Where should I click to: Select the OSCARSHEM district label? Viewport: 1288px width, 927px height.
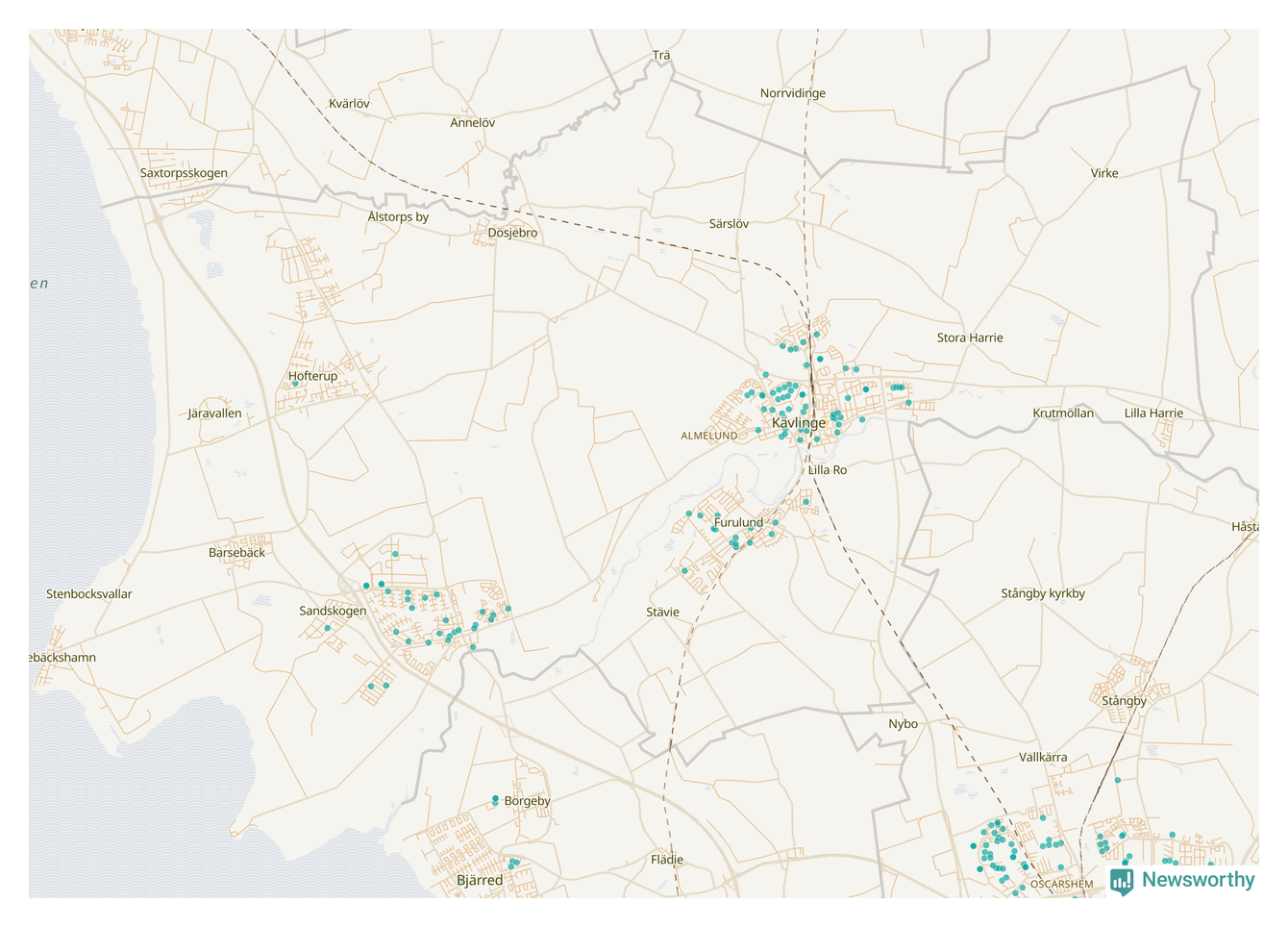[1061, 884]
